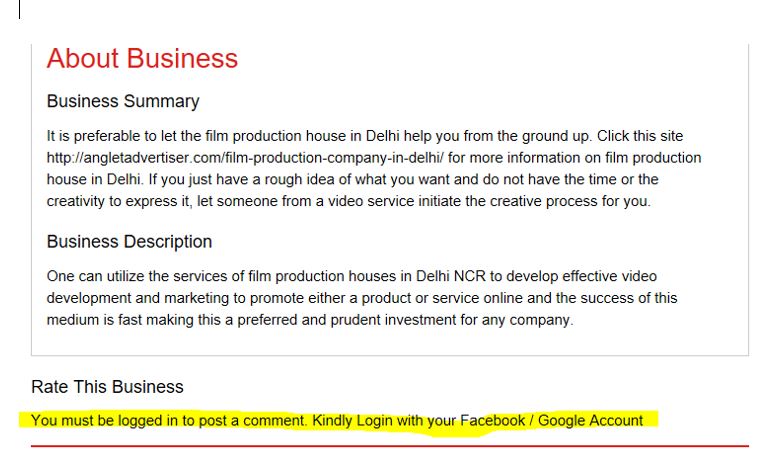Click 'One can utilize' at description start
This screenshot has width=758, height=467.
pyautogui.click(x=94, y=275)
